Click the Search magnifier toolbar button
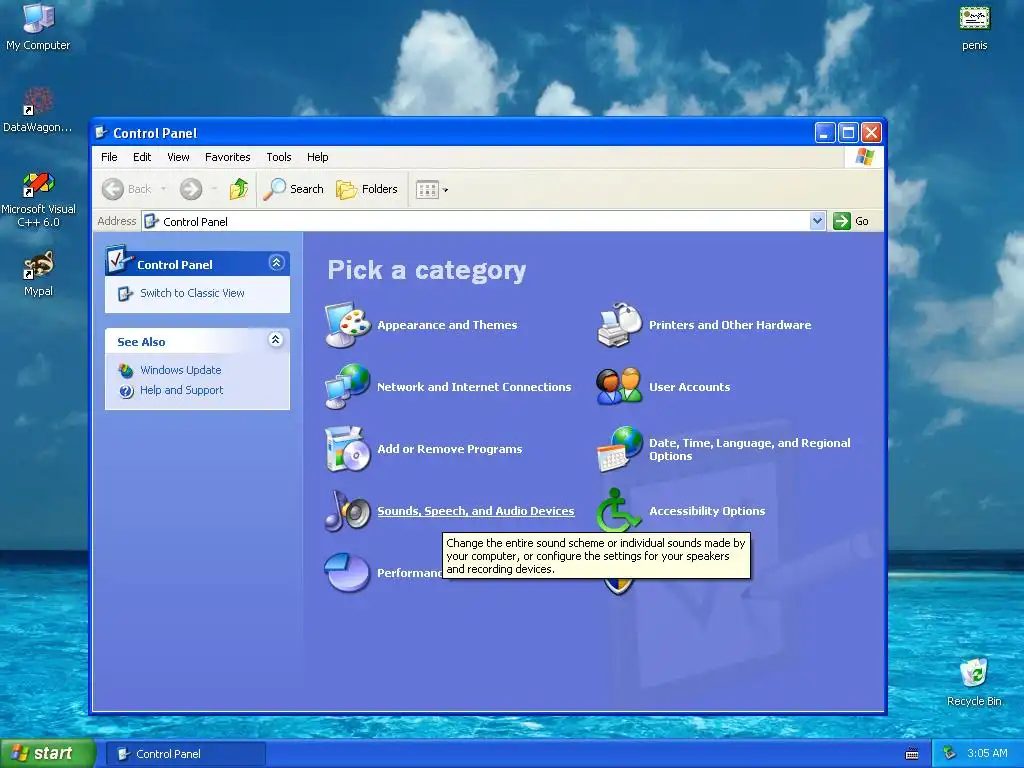 tap(294, 189)
